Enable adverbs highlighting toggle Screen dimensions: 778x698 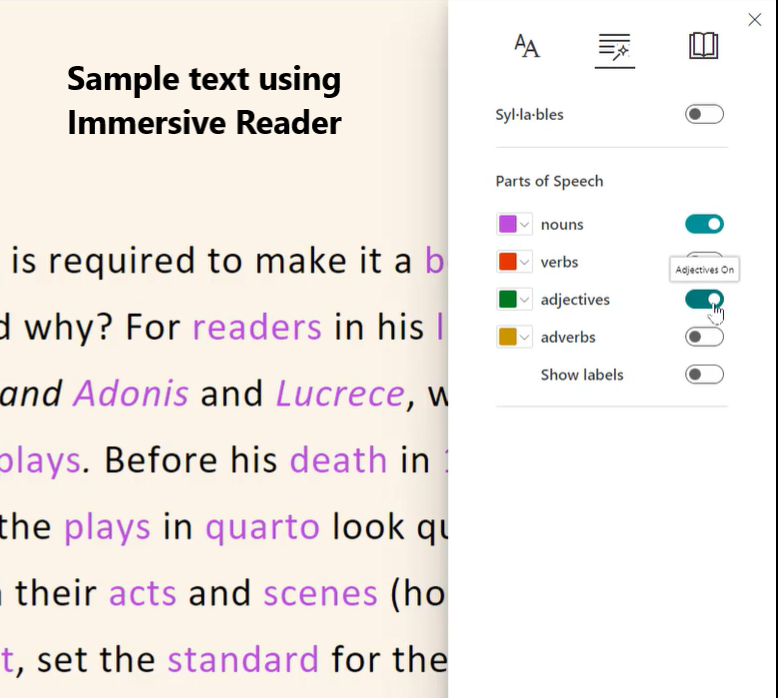point(704,337)
